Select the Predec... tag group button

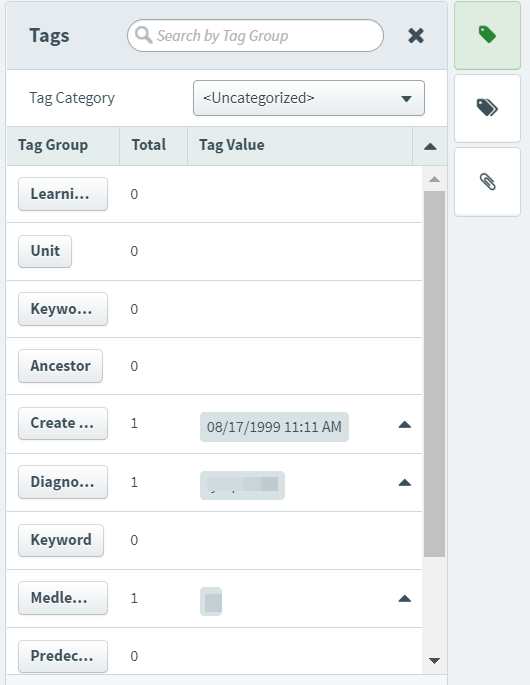pos(63,656)
